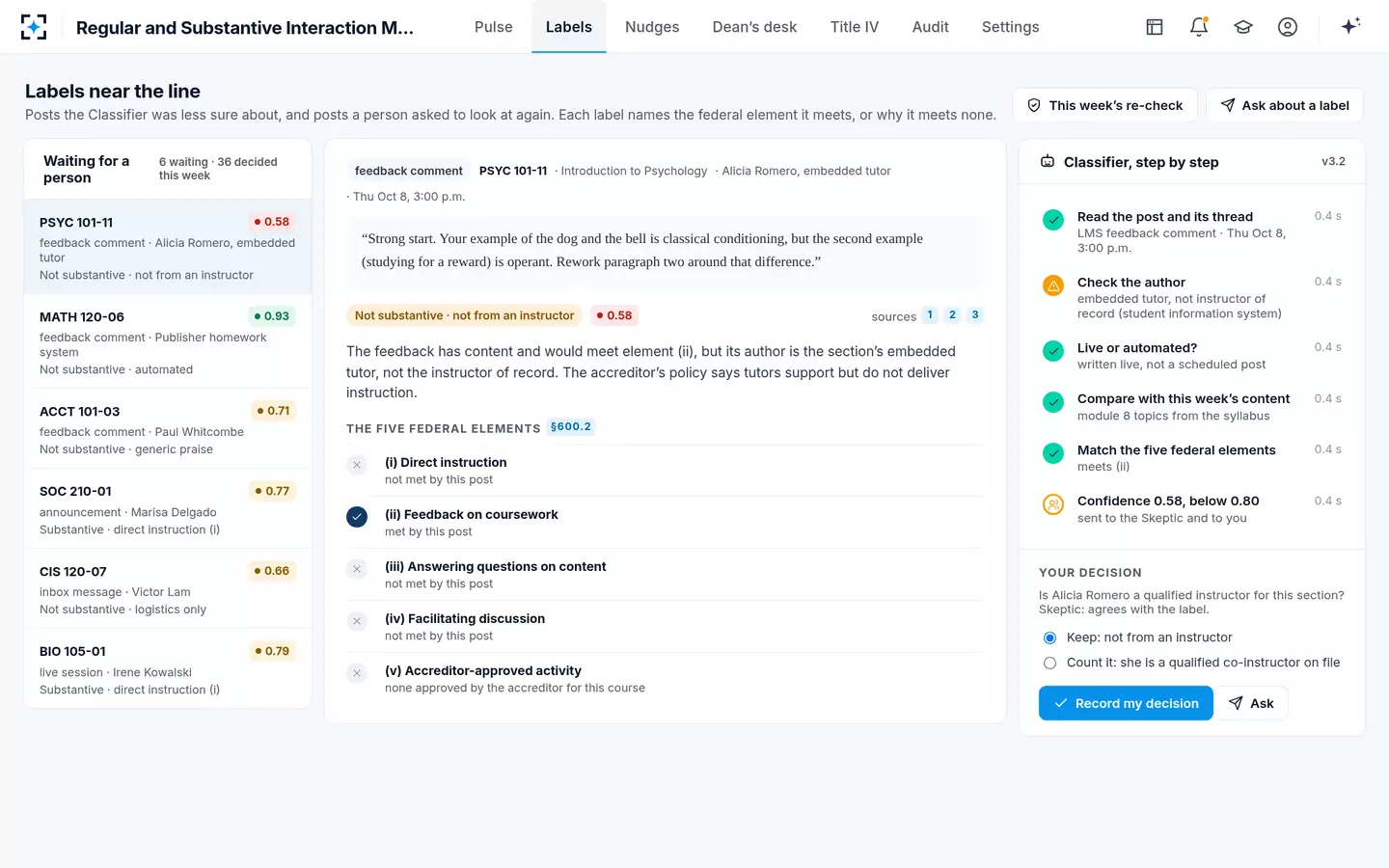1389x868 pixels.
Task: Click X mark beside Answering questions on content
Action: coord(357,569)
